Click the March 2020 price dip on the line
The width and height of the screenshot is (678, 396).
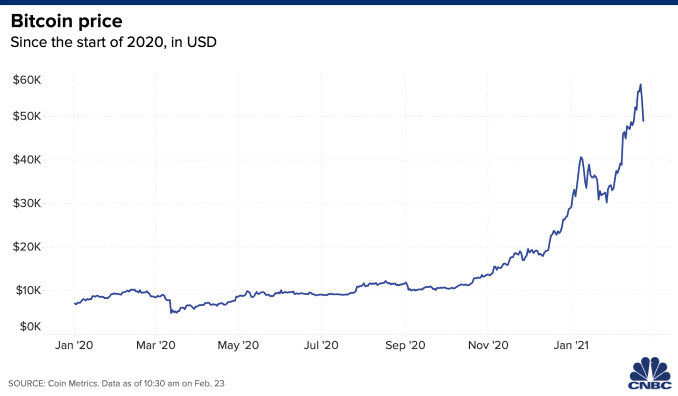pos(173,311)
